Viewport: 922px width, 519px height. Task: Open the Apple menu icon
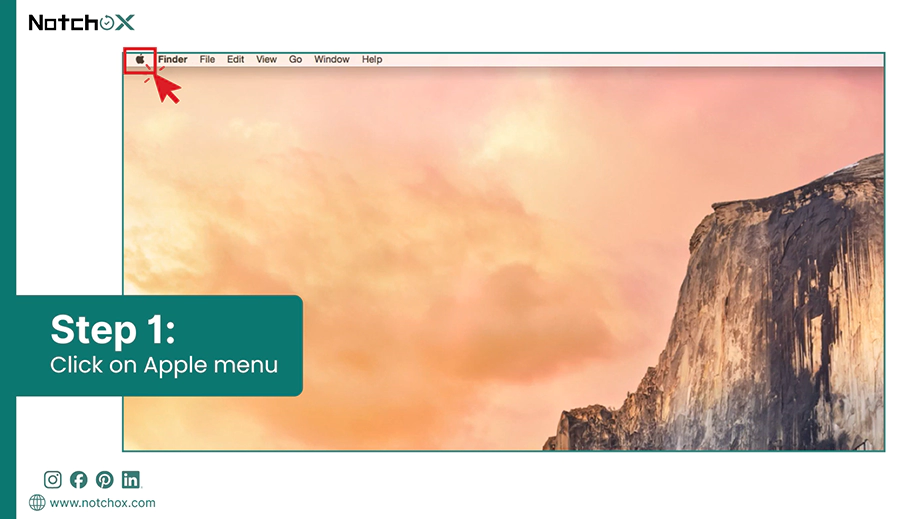tap(140, 59)
